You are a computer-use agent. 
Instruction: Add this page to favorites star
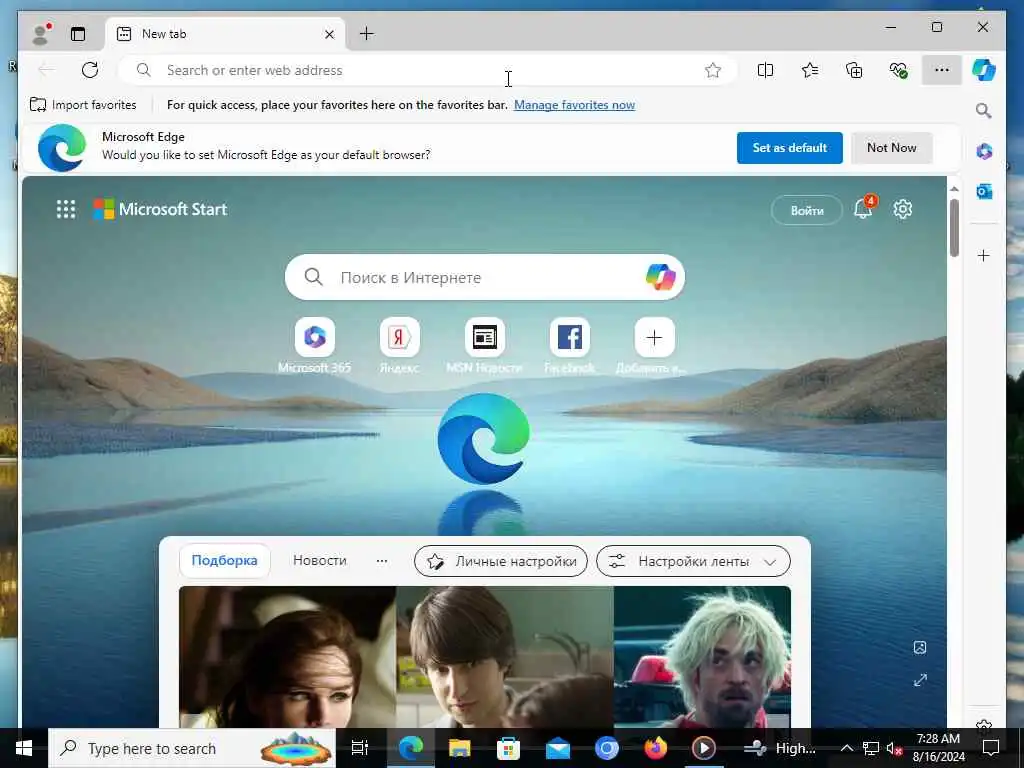[712, 70]
